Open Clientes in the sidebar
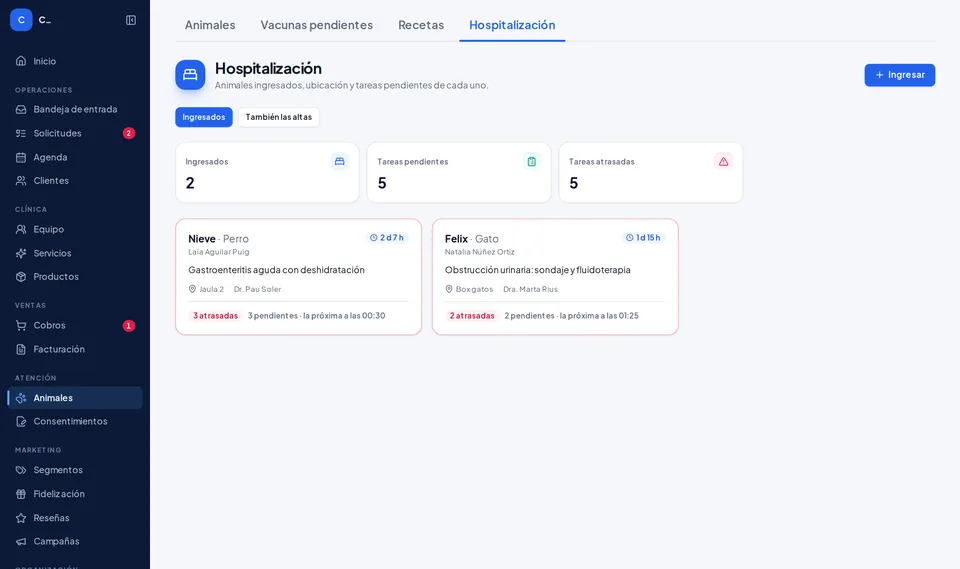 (x=75, y=181)
